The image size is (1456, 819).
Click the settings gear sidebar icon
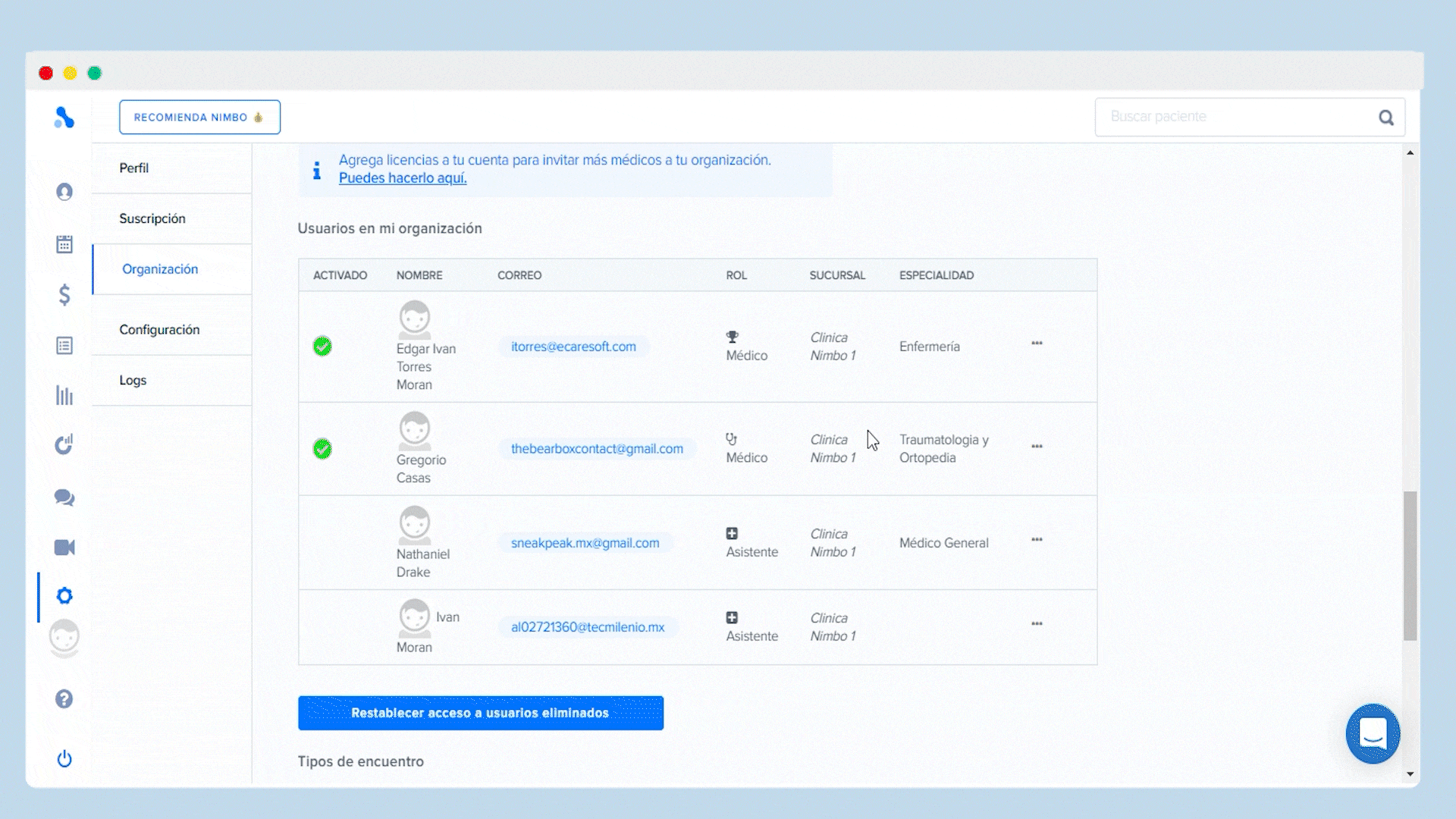pos(64,596)
